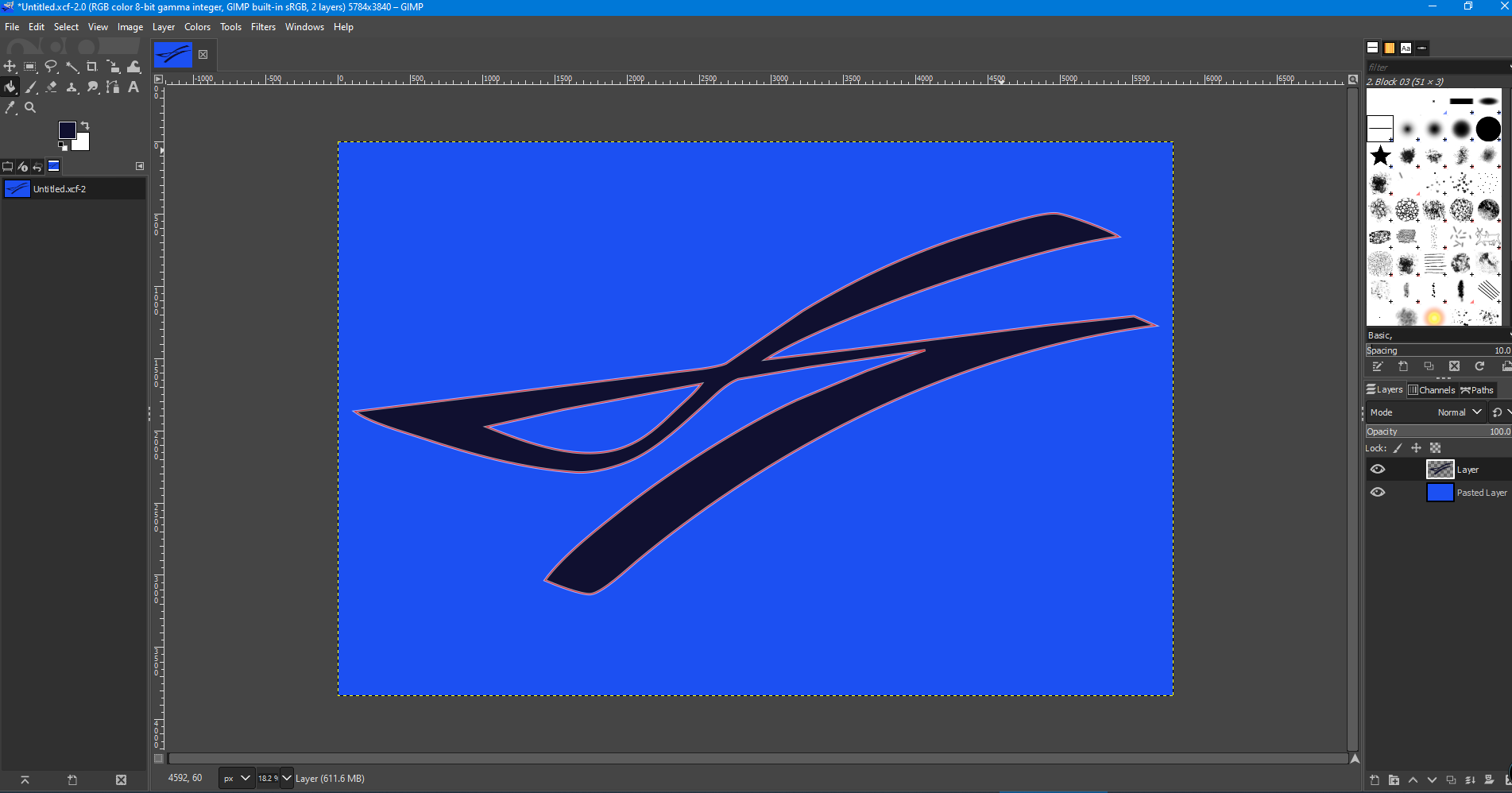Open the Filters menu

(x=263, y=27)
